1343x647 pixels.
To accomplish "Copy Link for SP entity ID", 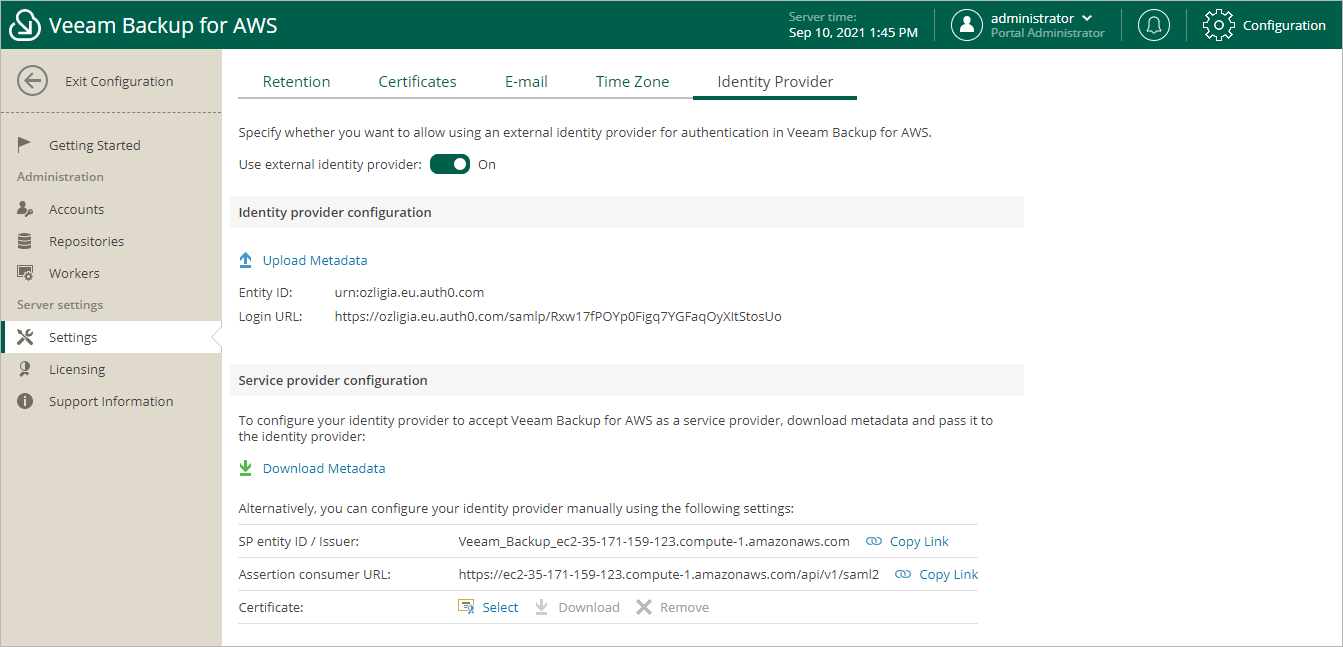I will point(919,541).
